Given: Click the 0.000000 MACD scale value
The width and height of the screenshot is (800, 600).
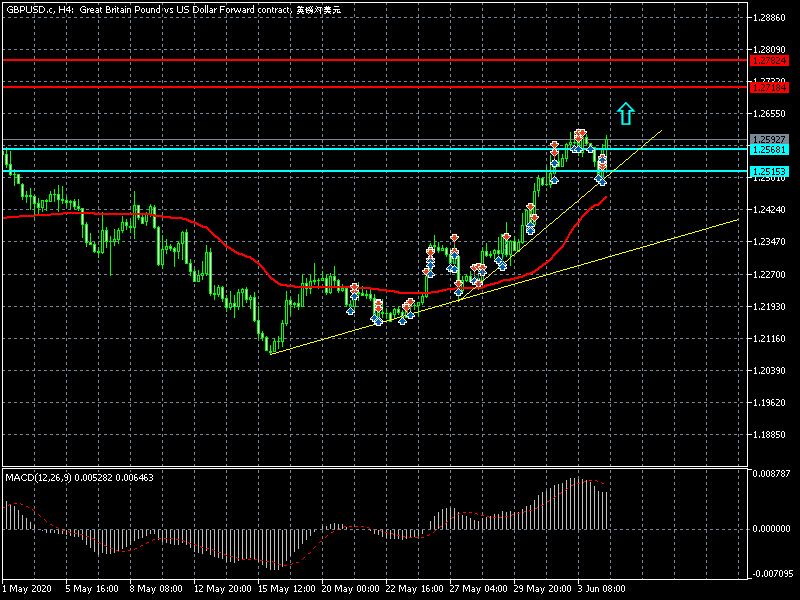Looking at the screenshot, I should [771, 529].
